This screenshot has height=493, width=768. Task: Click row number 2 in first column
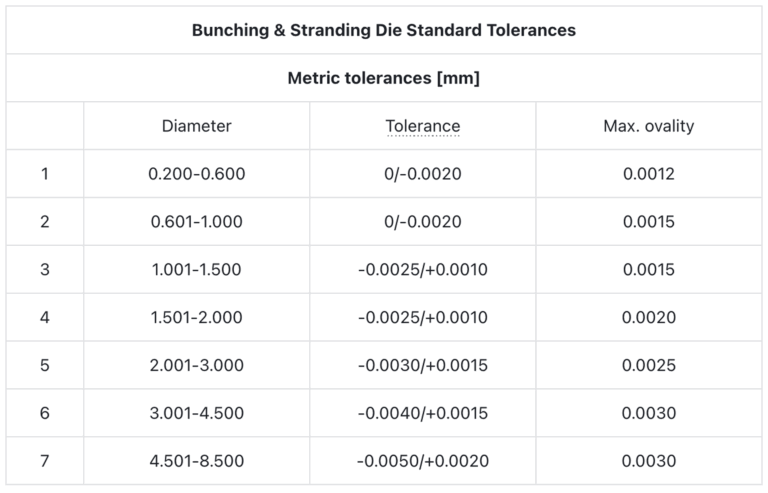tap(45, 222)
